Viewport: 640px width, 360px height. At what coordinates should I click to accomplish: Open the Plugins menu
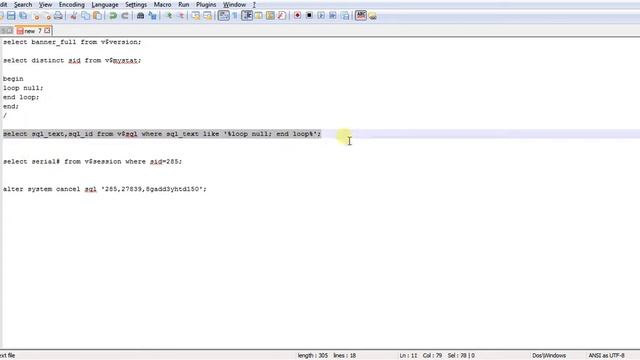(x=206, y=4)
